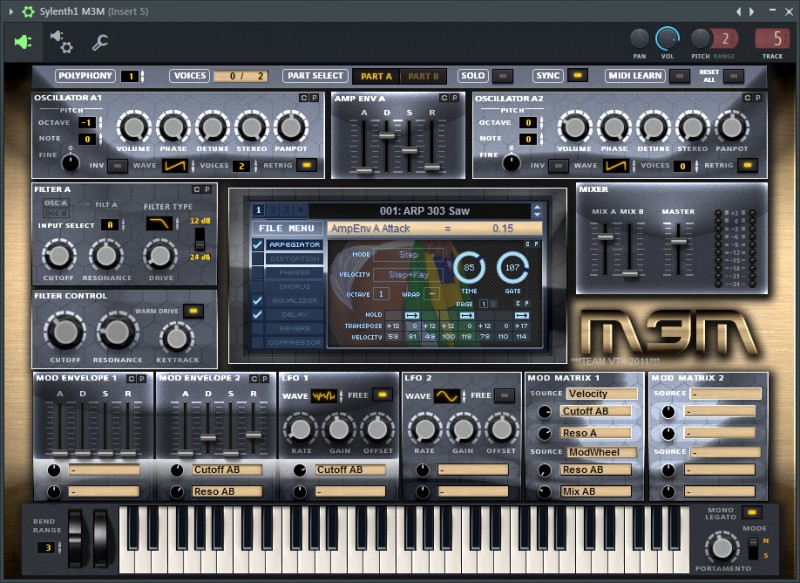Click the plugin window menu arrow

coord(11,11)
